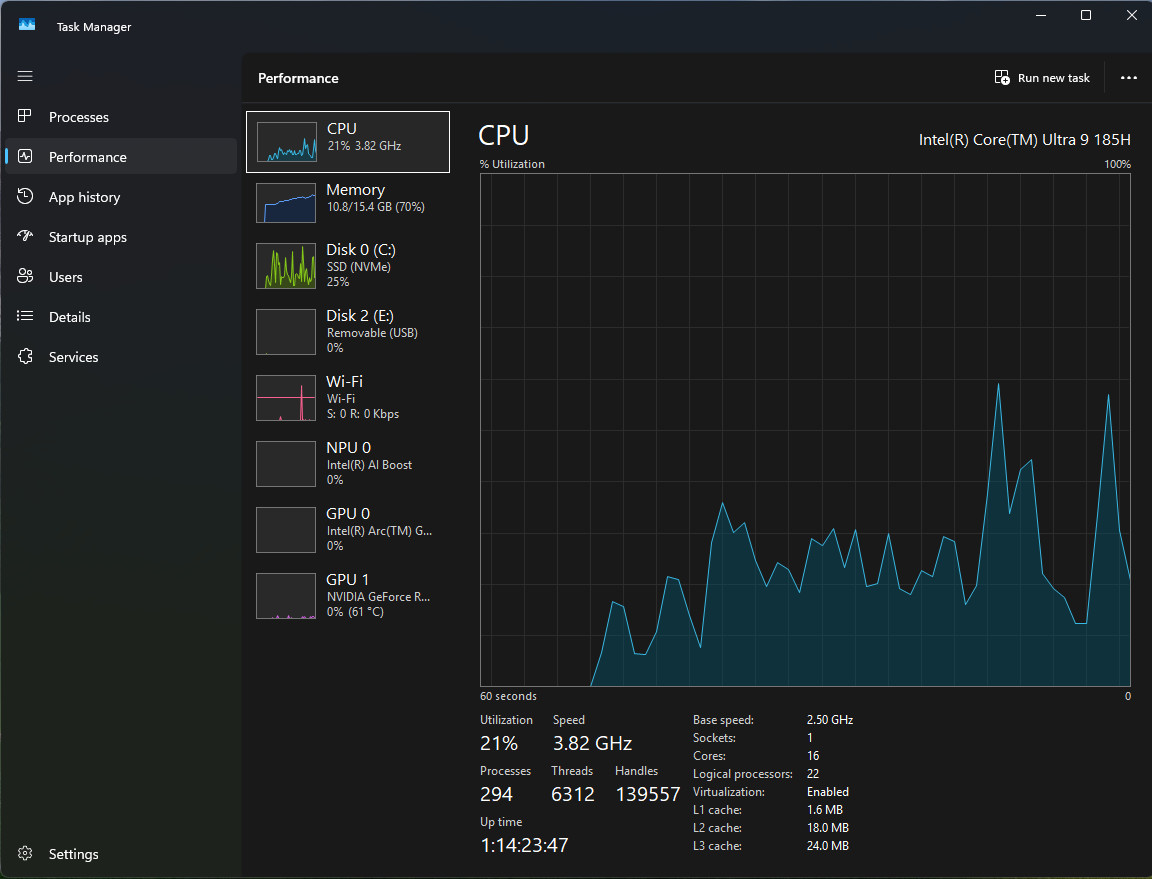Open the Services puzzle icon
This screenshot has width=1152, height=879.
pyautogui.click(x=25, y=356)
